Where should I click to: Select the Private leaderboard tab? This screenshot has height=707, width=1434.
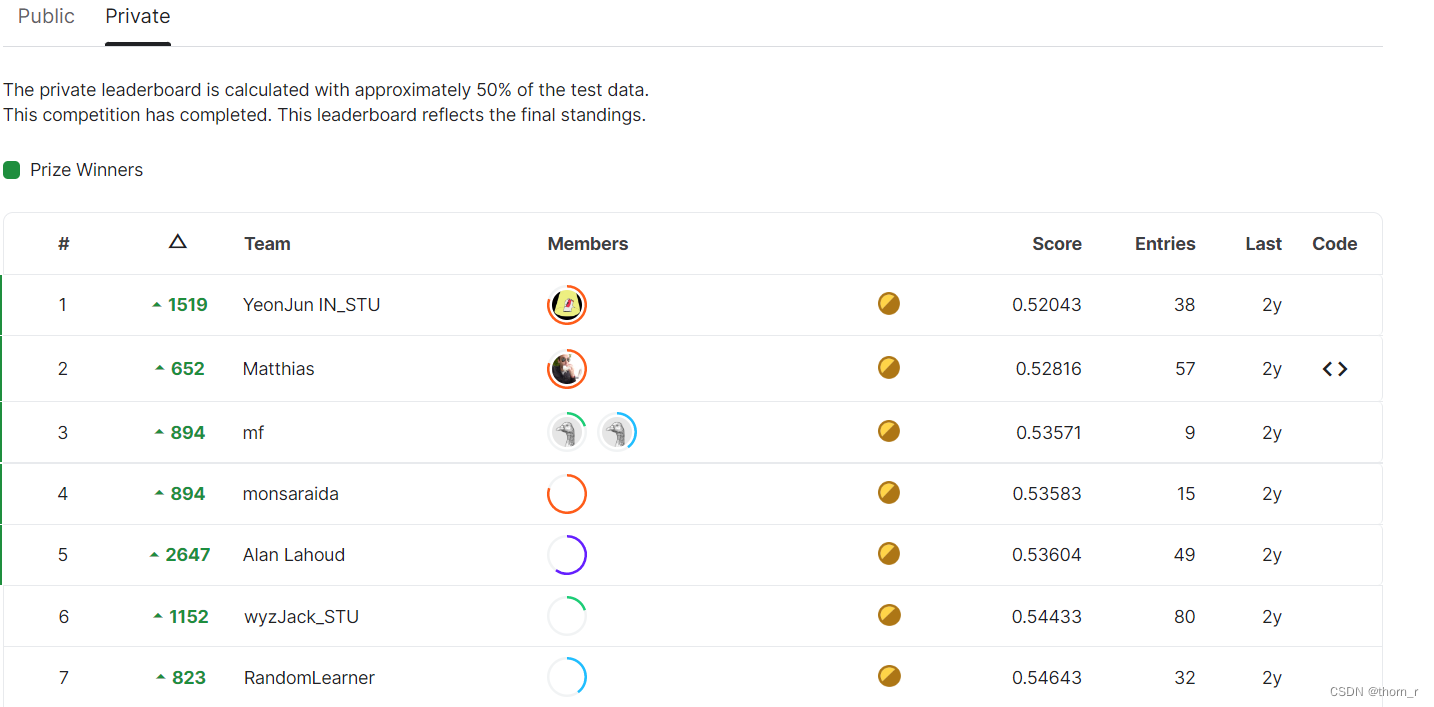138,17
